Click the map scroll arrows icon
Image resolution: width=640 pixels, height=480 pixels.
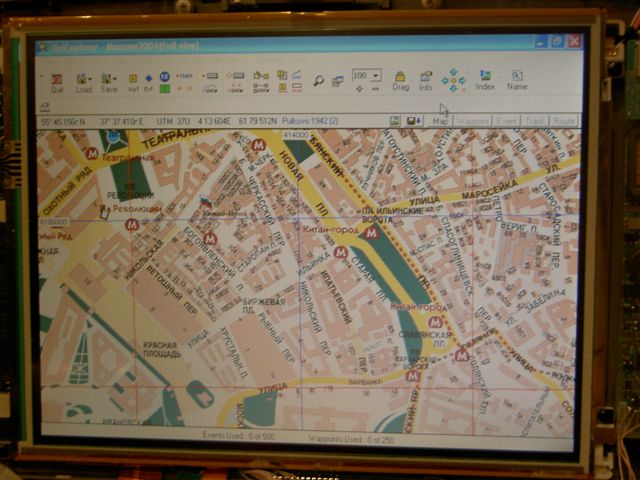pyautogui.click(x=453, y=80)
